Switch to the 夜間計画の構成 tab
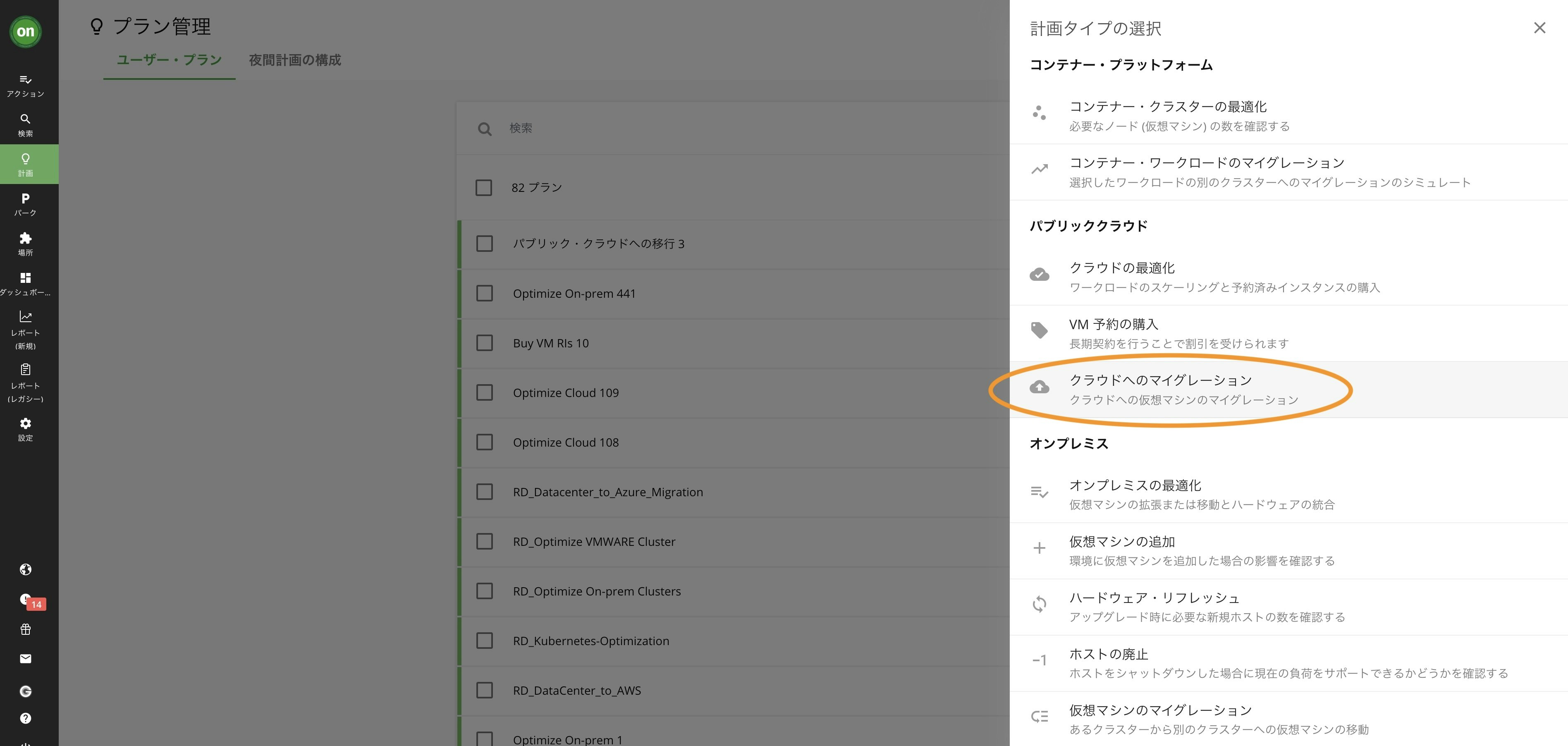1568x746 pixels. click(x=294, y=60)
